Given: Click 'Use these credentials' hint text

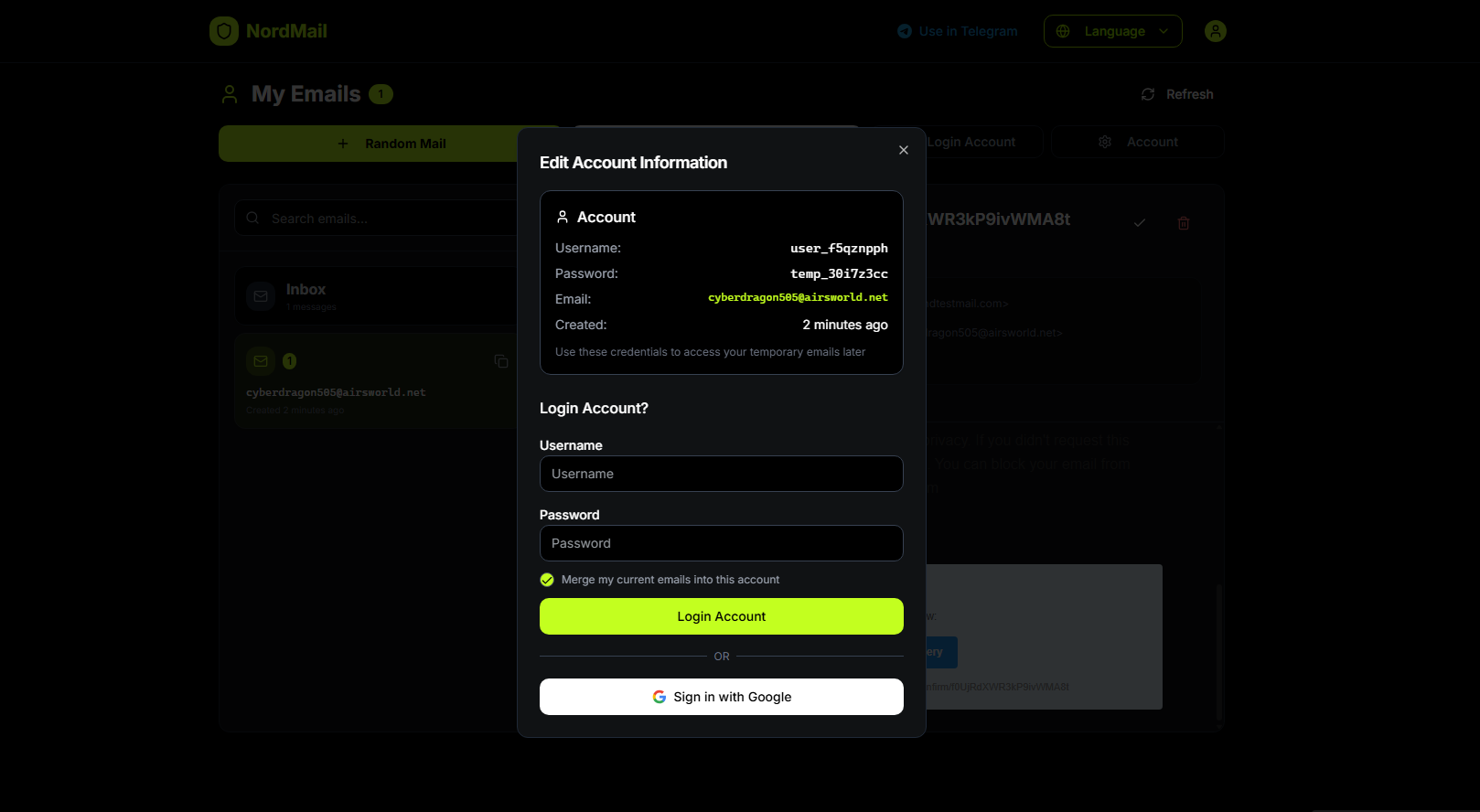Looking at the screenshot, I should pos(710,352).
